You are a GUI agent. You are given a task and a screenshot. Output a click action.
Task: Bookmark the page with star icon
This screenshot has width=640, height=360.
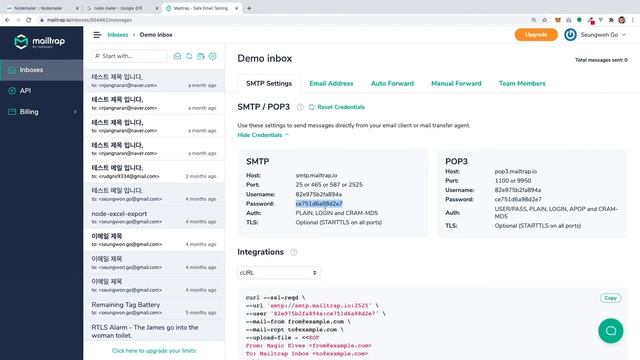pos(544,20)
